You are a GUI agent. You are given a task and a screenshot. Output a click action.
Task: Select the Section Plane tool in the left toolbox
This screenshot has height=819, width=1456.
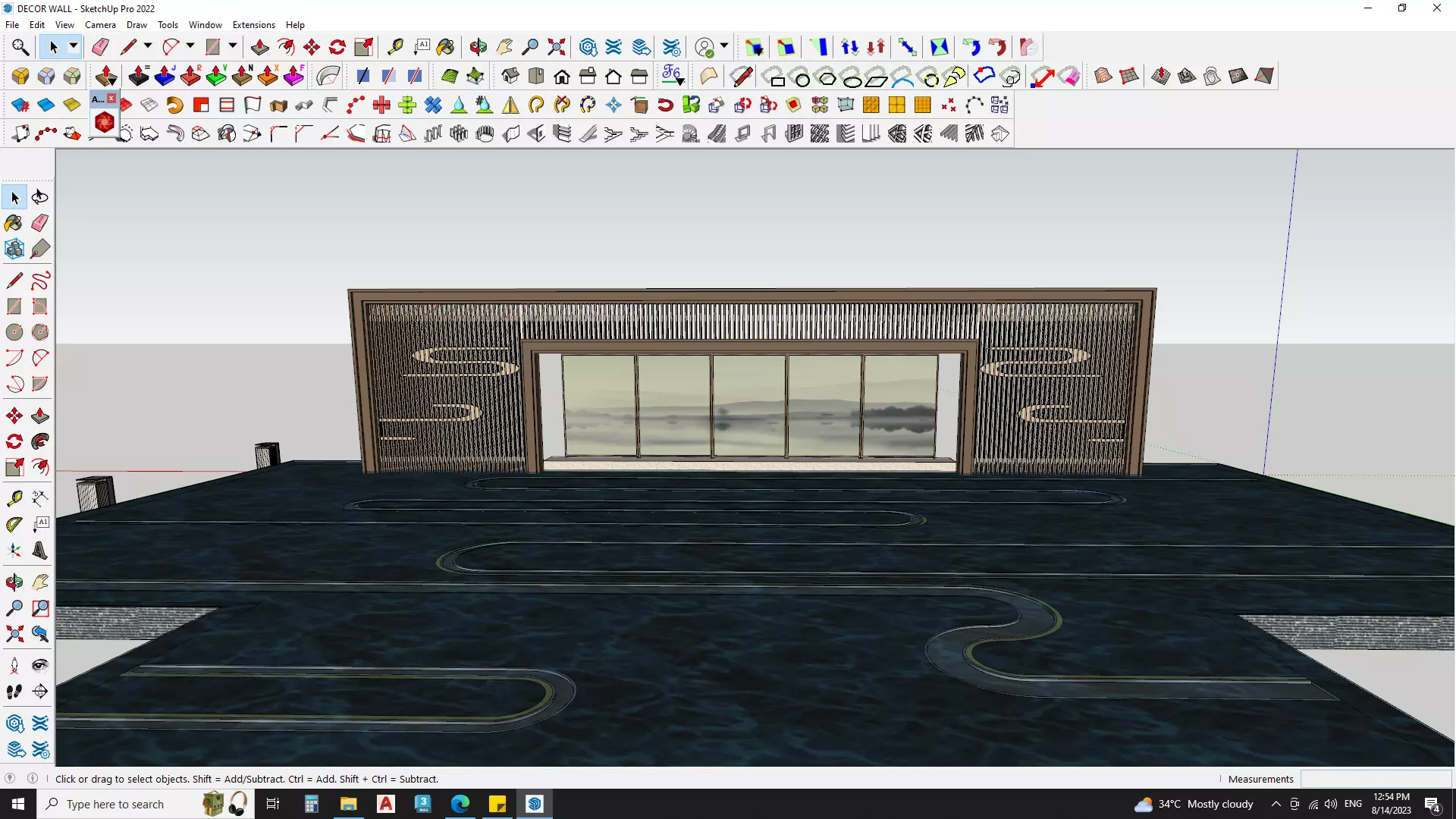[x=40, y=692]
